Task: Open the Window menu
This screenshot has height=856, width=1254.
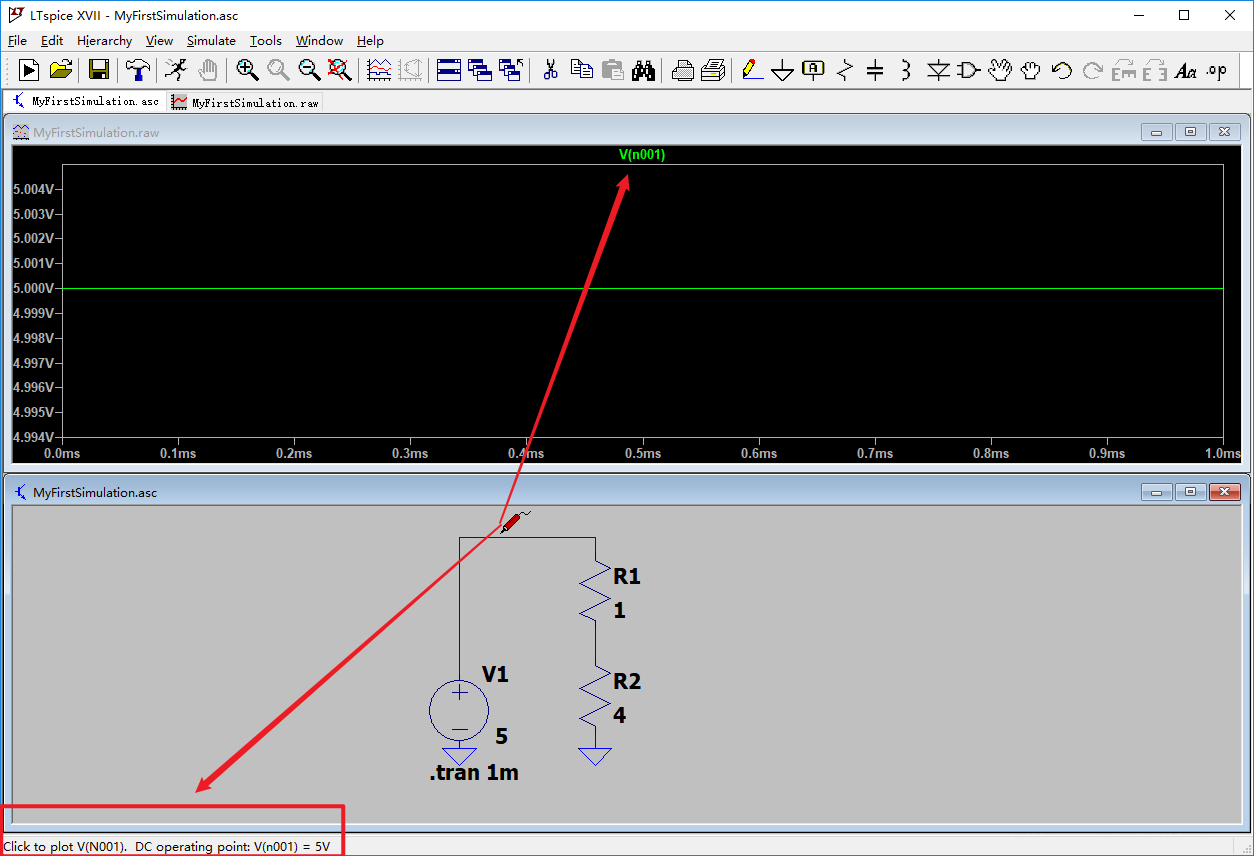Action: 319,41
